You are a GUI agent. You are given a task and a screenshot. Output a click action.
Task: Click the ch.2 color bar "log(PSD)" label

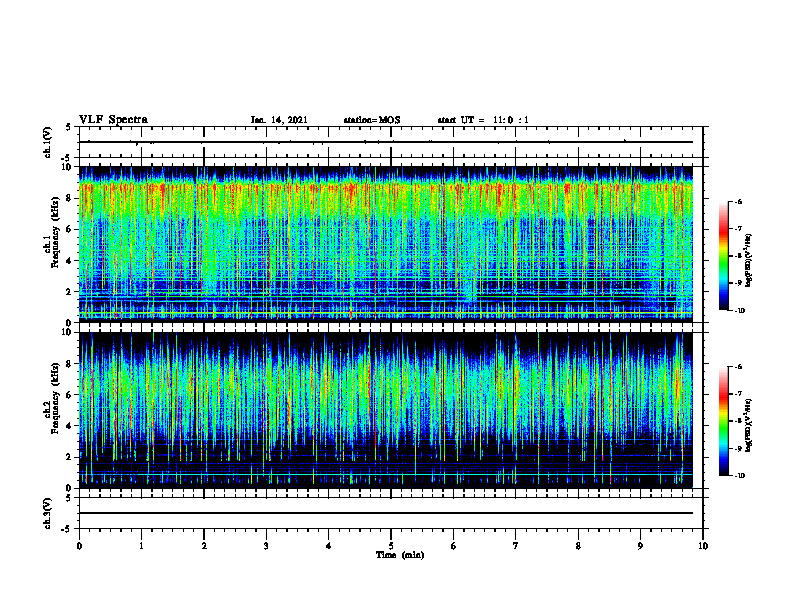[x=749, y=425]
